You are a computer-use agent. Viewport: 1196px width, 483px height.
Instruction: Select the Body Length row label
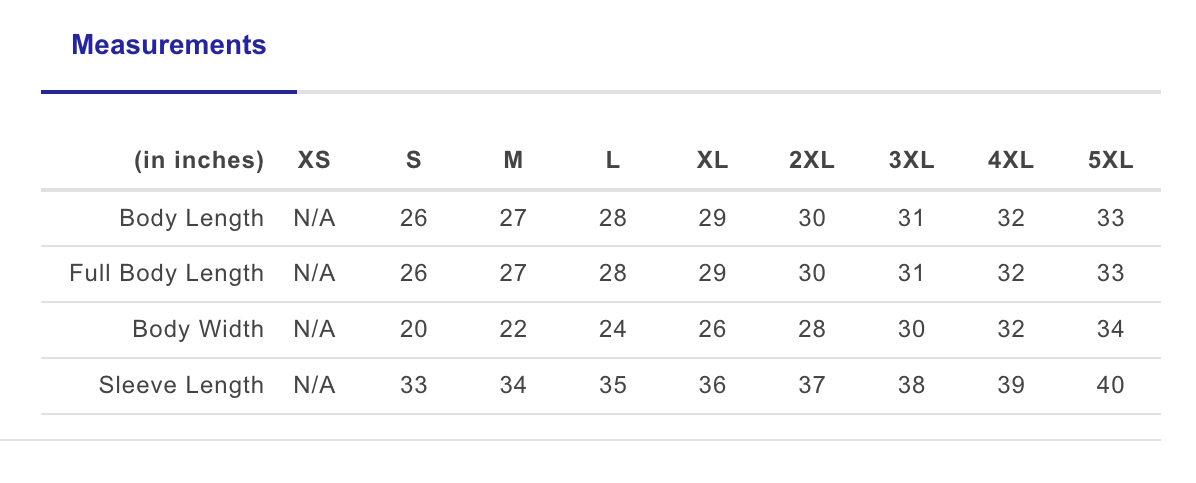[192, 218]
